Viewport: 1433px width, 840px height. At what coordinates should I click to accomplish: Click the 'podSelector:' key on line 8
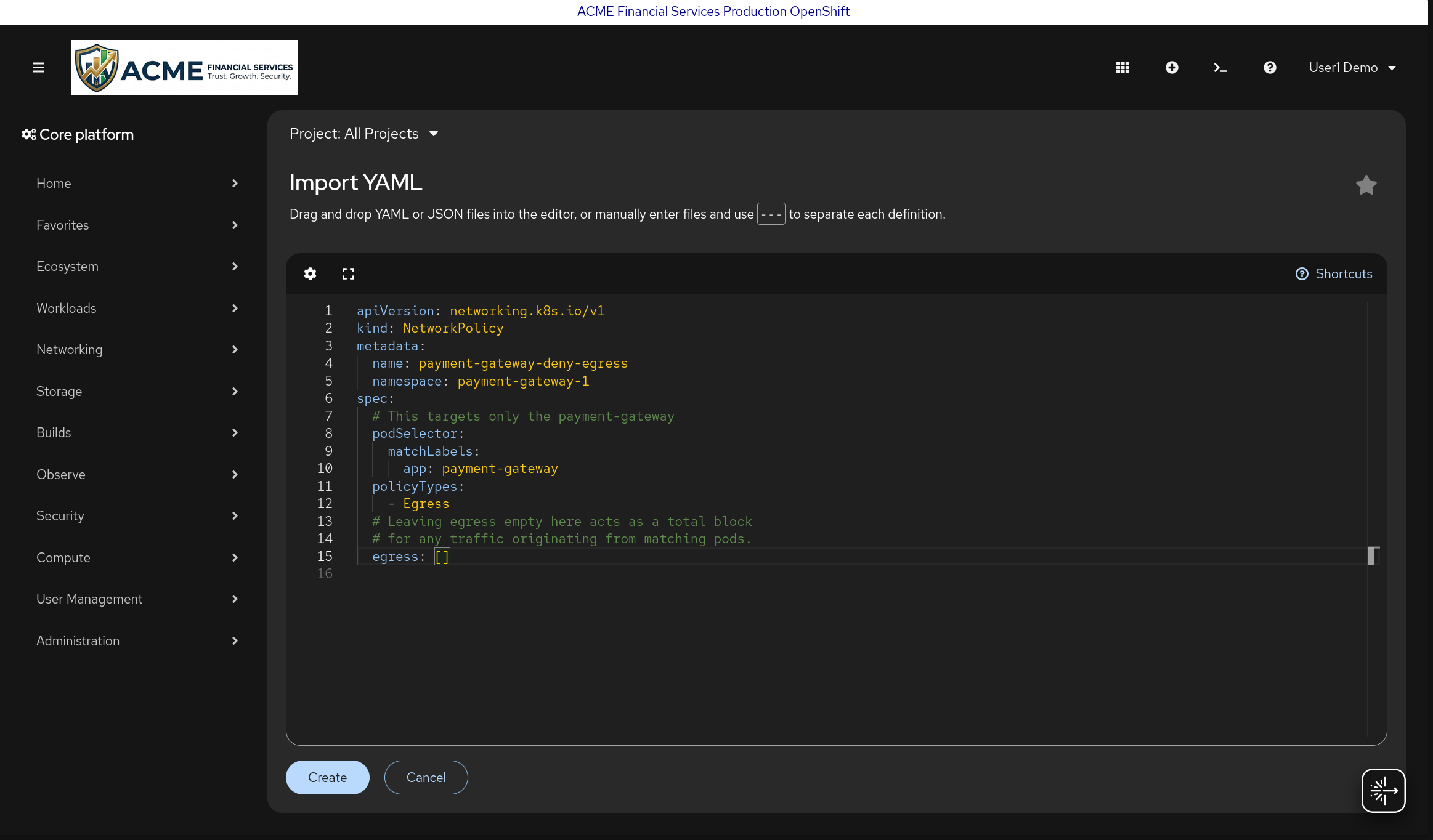[418, 434]
